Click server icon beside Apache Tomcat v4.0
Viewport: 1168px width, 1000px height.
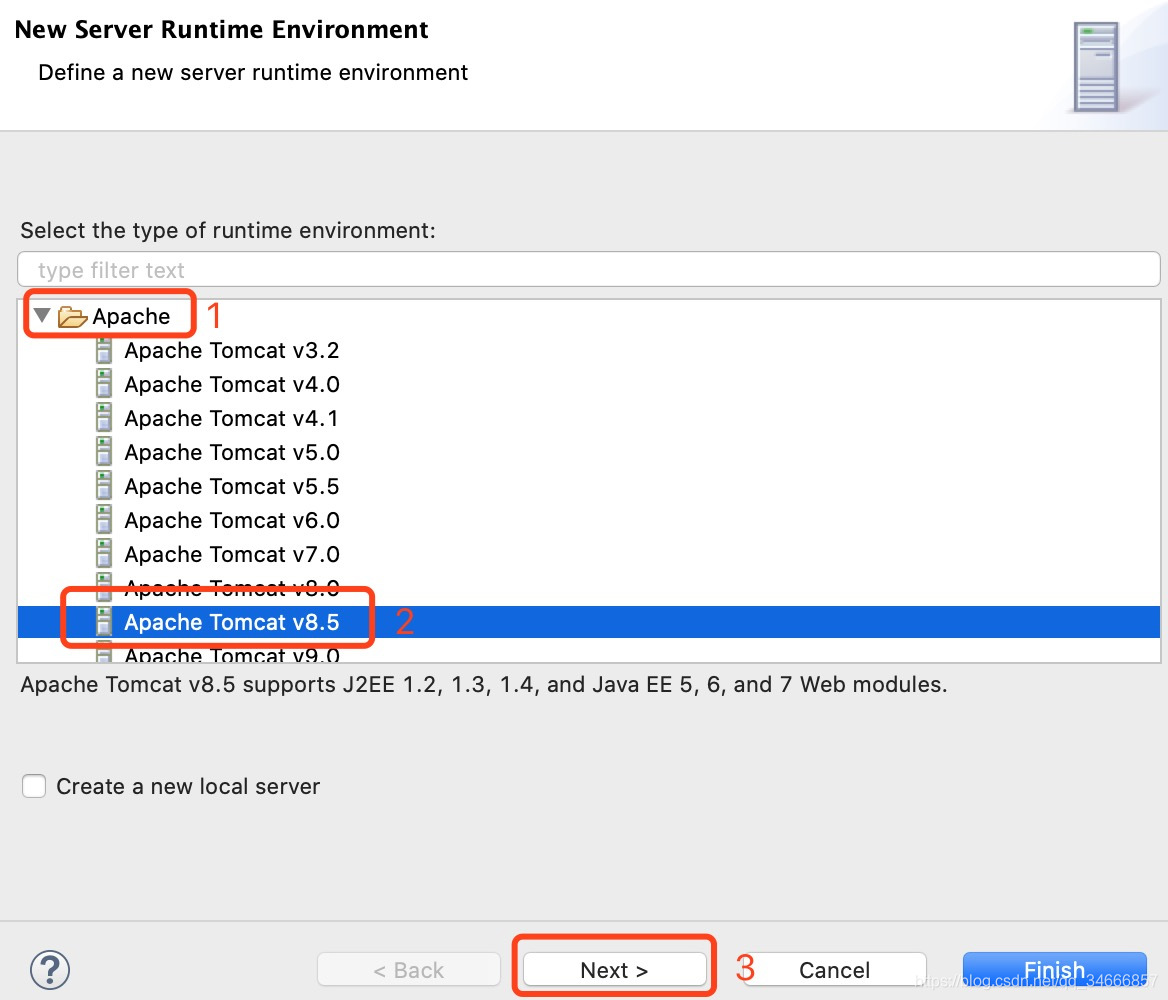click(x=104, y=385)
